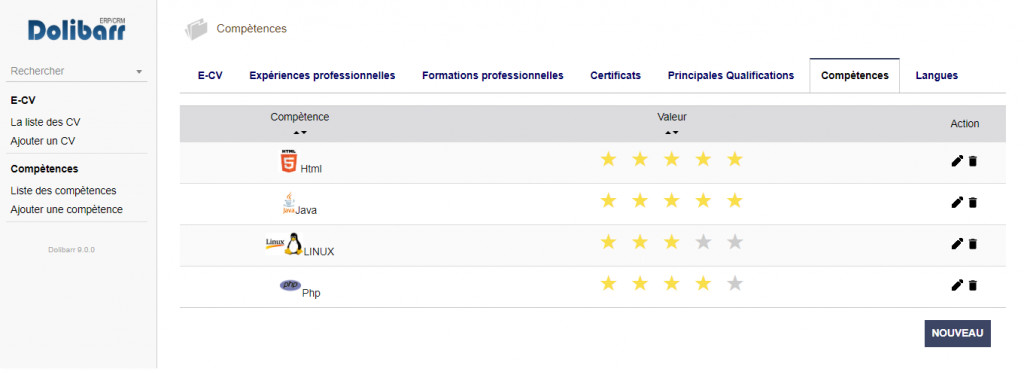
Task: Open the Ajouter une compétence link
Action: [x=67, y=210]
